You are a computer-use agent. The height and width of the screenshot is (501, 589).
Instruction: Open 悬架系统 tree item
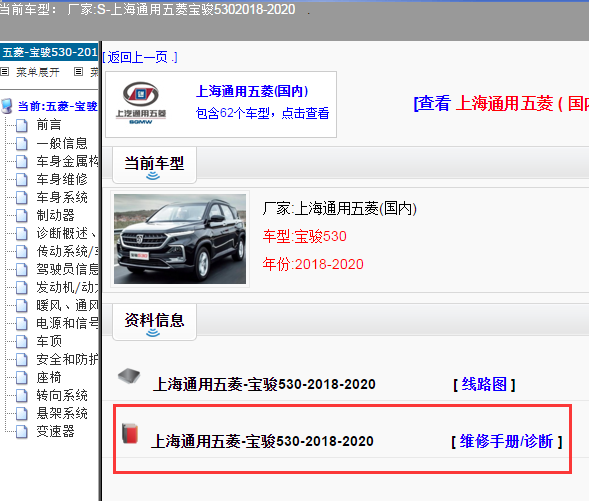pos(62,413)
